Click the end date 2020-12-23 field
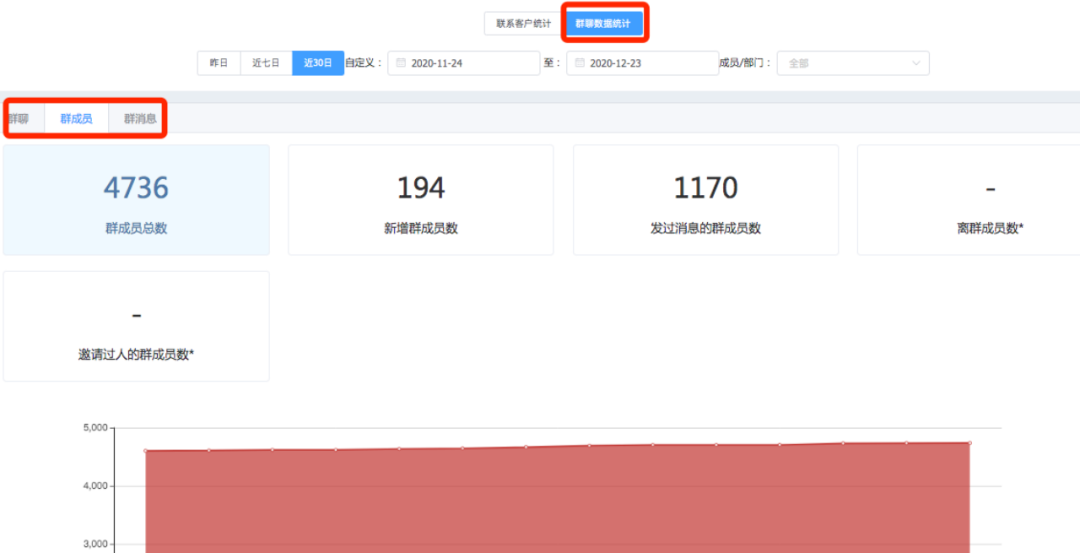The height and width of the screenshot is (553, 1080). (x=642, y=63)
